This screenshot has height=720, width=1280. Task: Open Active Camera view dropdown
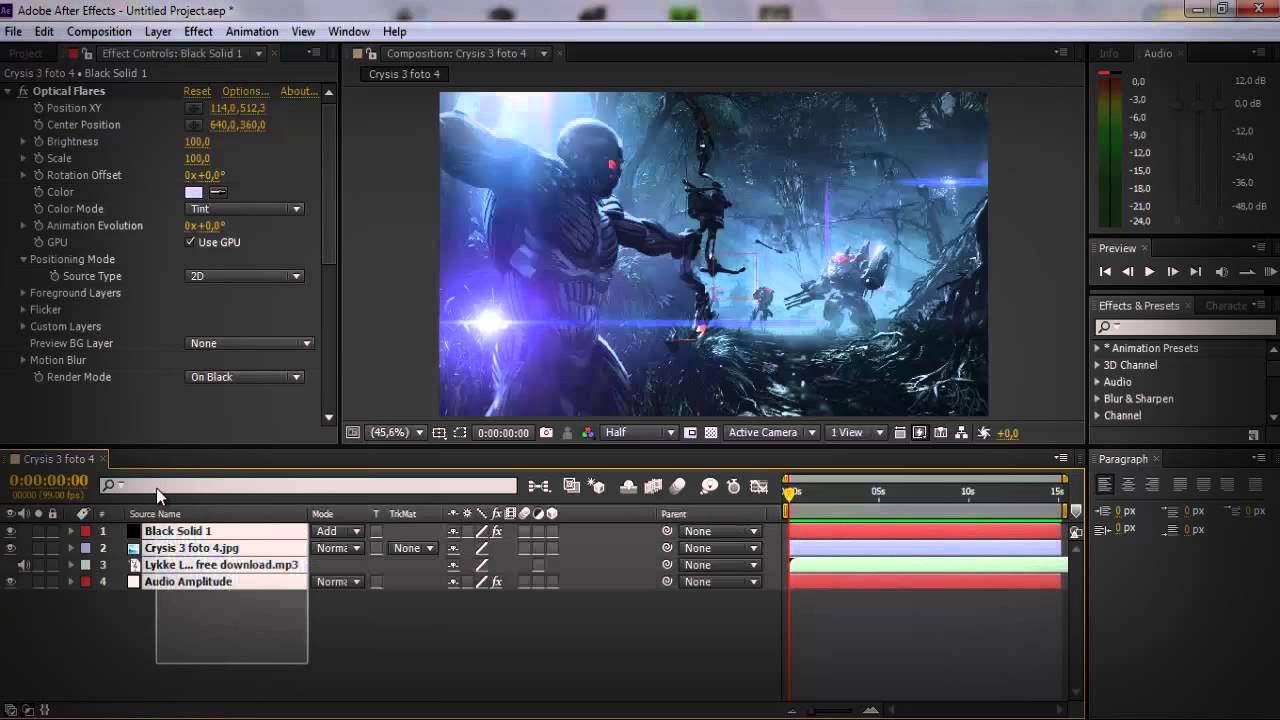point(773,433)
